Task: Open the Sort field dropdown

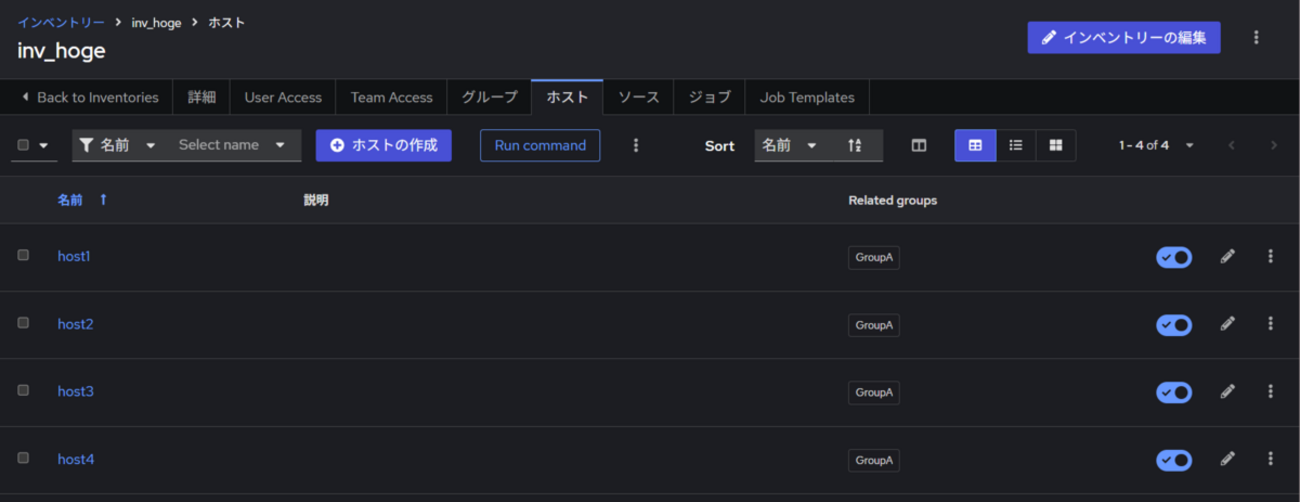Action: click(789, 145)
